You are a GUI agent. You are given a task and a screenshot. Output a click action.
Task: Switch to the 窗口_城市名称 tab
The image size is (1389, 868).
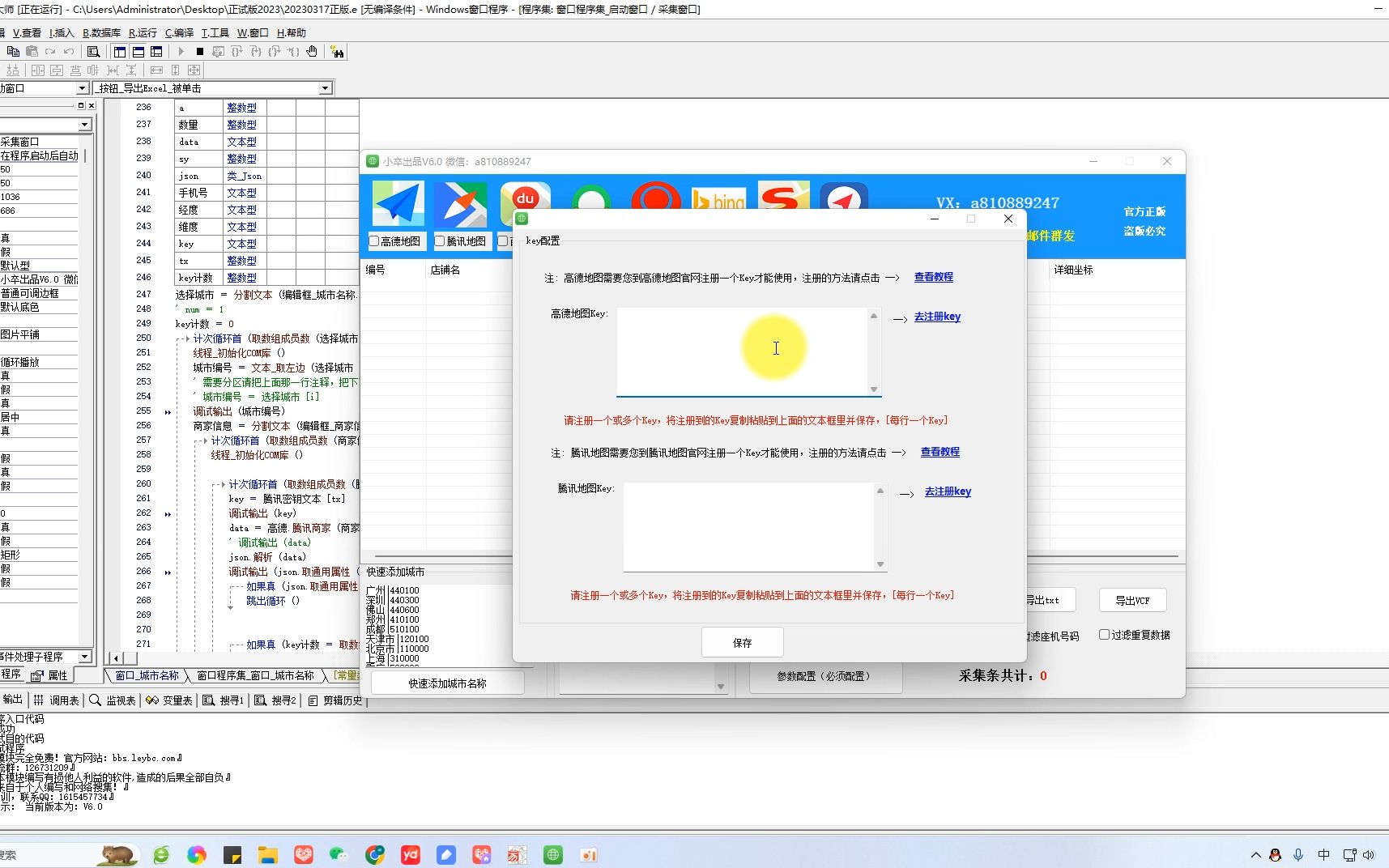147,675
